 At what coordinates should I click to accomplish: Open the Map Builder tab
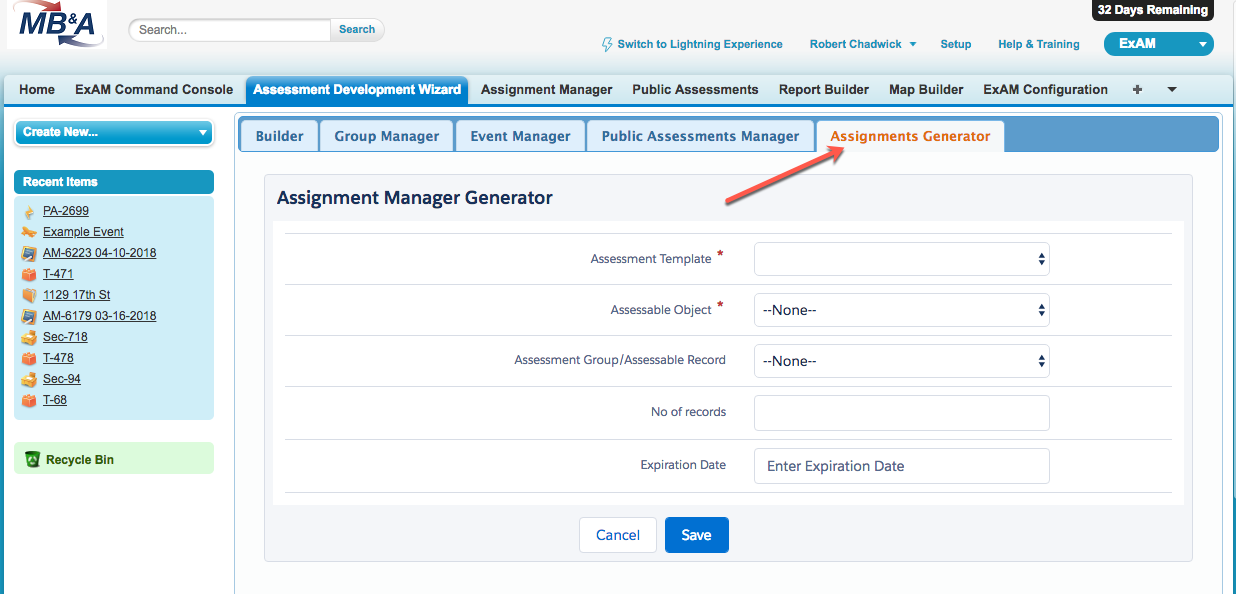[x=926, y=89]
